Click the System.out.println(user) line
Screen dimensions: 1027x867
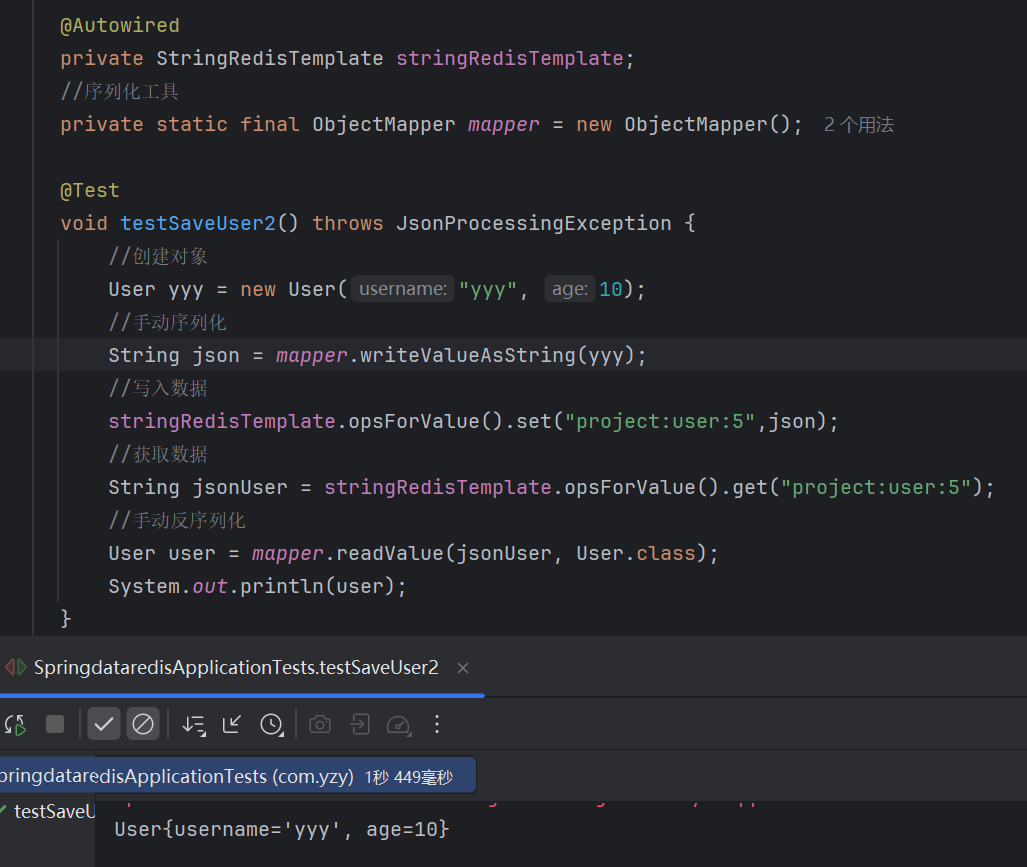click(257, 586)
